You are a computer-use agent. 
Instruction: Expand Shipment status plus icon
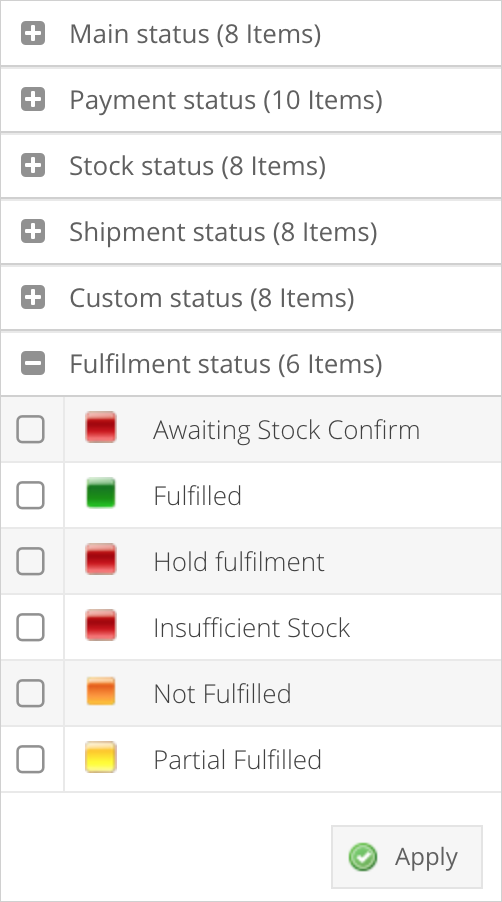33,231
